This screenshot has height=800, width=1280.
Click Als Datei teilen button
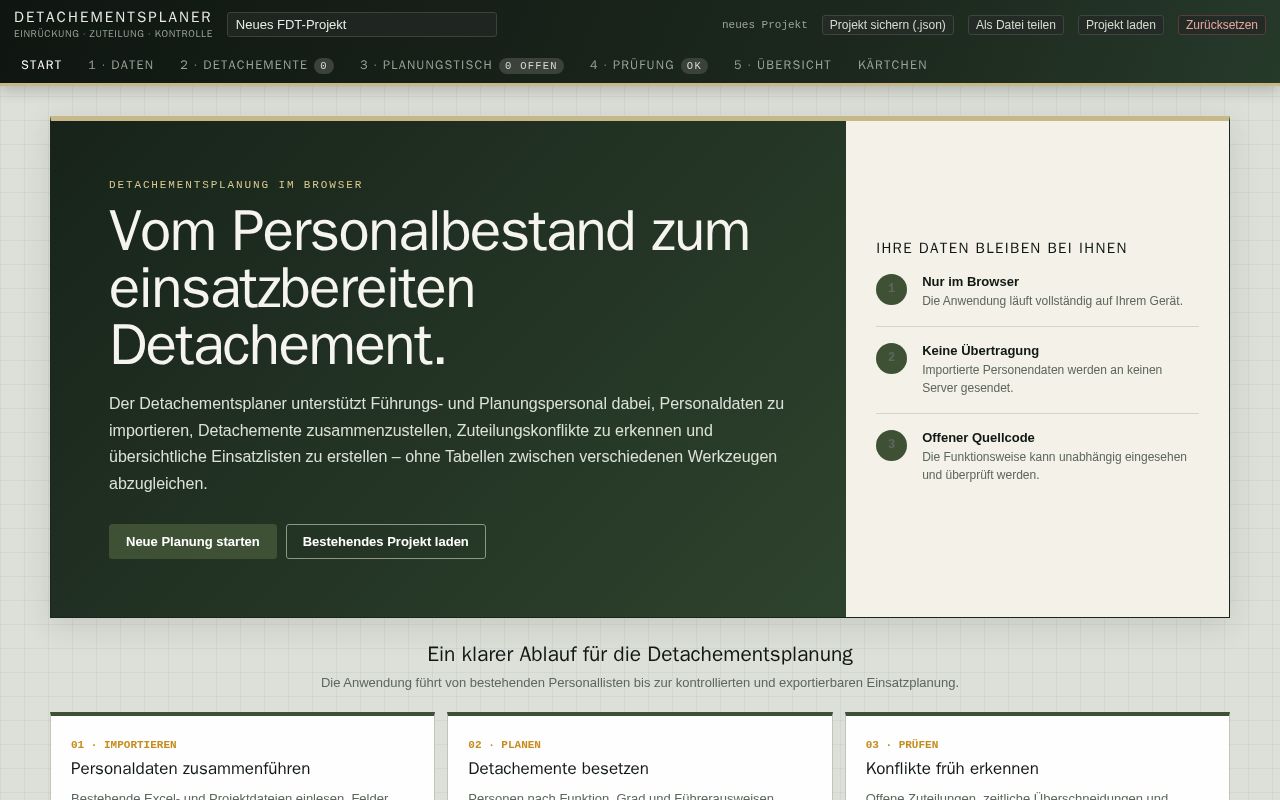[x=1015, y=25]
